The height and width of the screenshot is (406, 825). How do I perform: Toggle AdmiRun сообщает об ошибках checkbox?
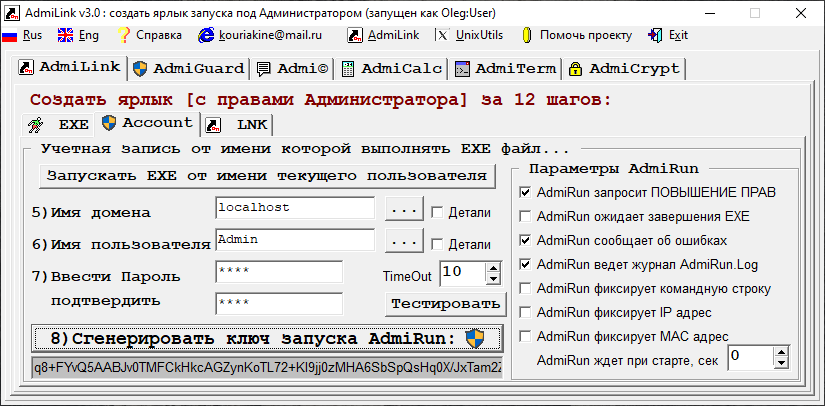[525, 241]
